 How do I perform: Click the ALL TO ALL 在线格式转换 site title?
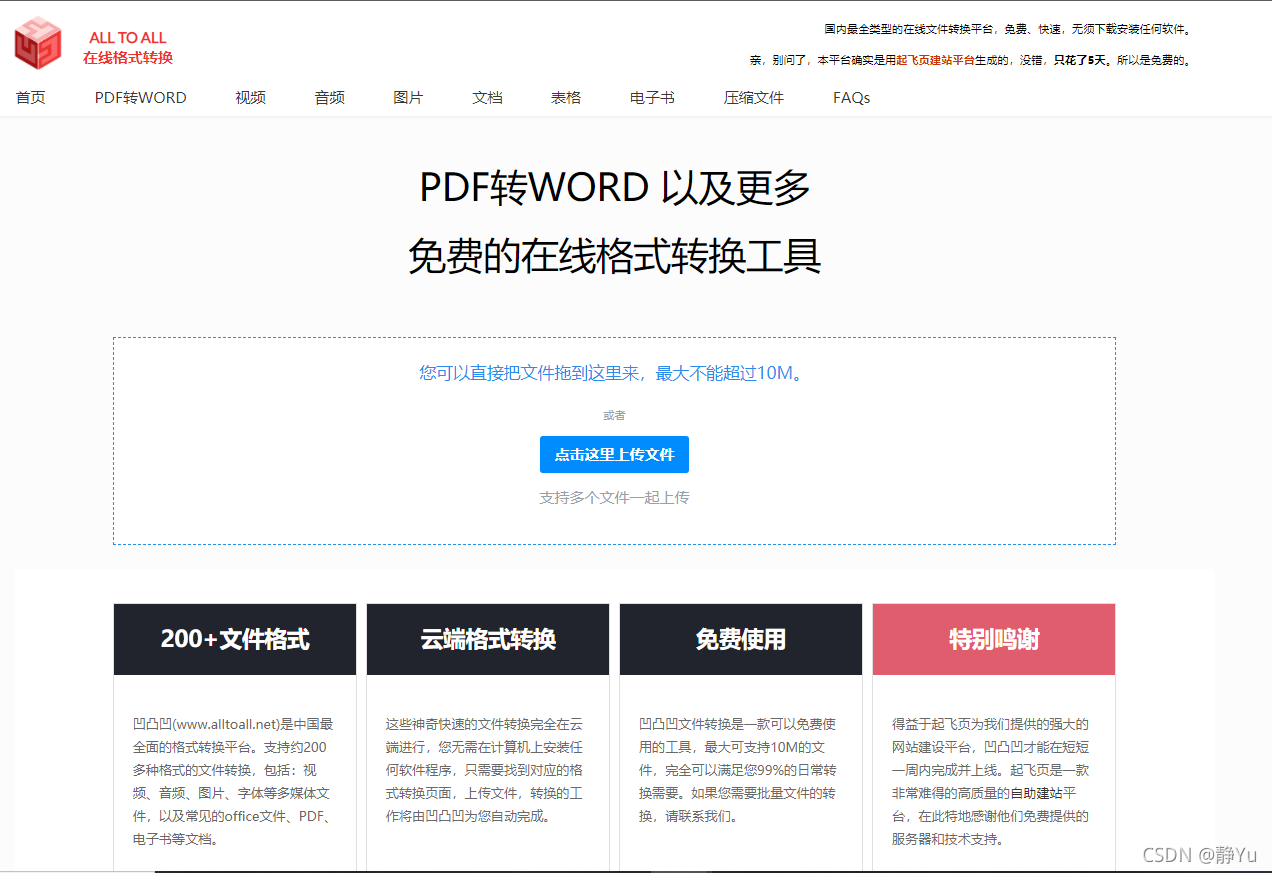pos(128,48)
